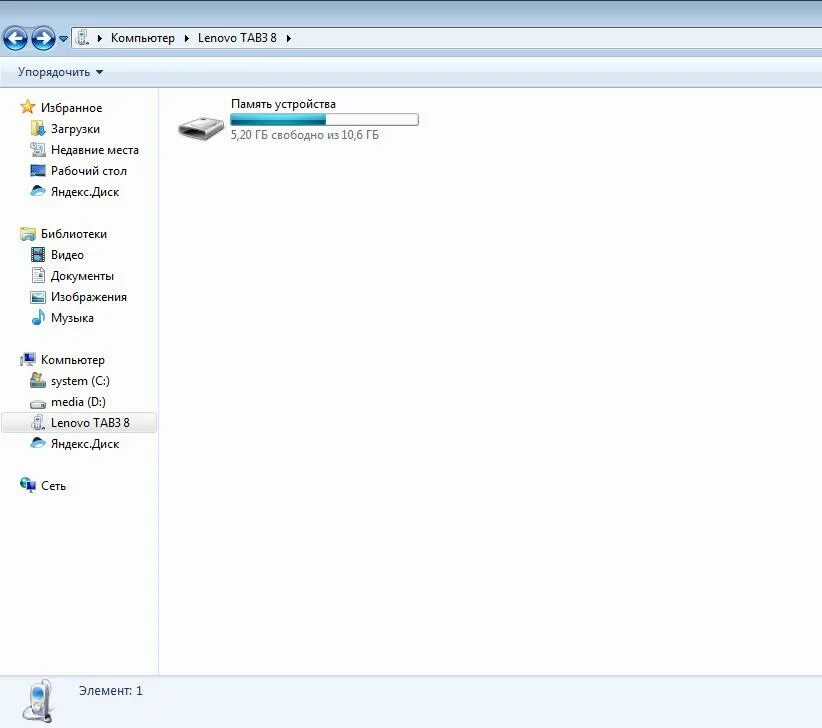Select Избранное in navigation pane
Image resolution: width=822 pixels, height=728 pixels.
tap(71, 107)
